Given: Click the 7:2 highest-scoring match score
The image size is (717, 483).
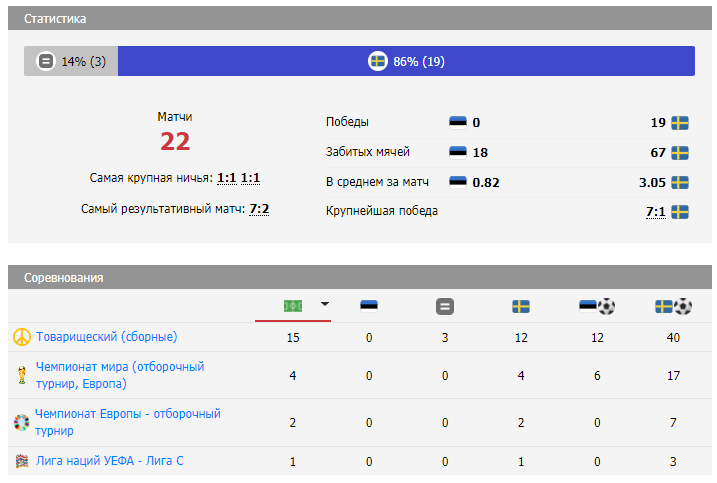Looking at the screenshot, I should (259, 209).
